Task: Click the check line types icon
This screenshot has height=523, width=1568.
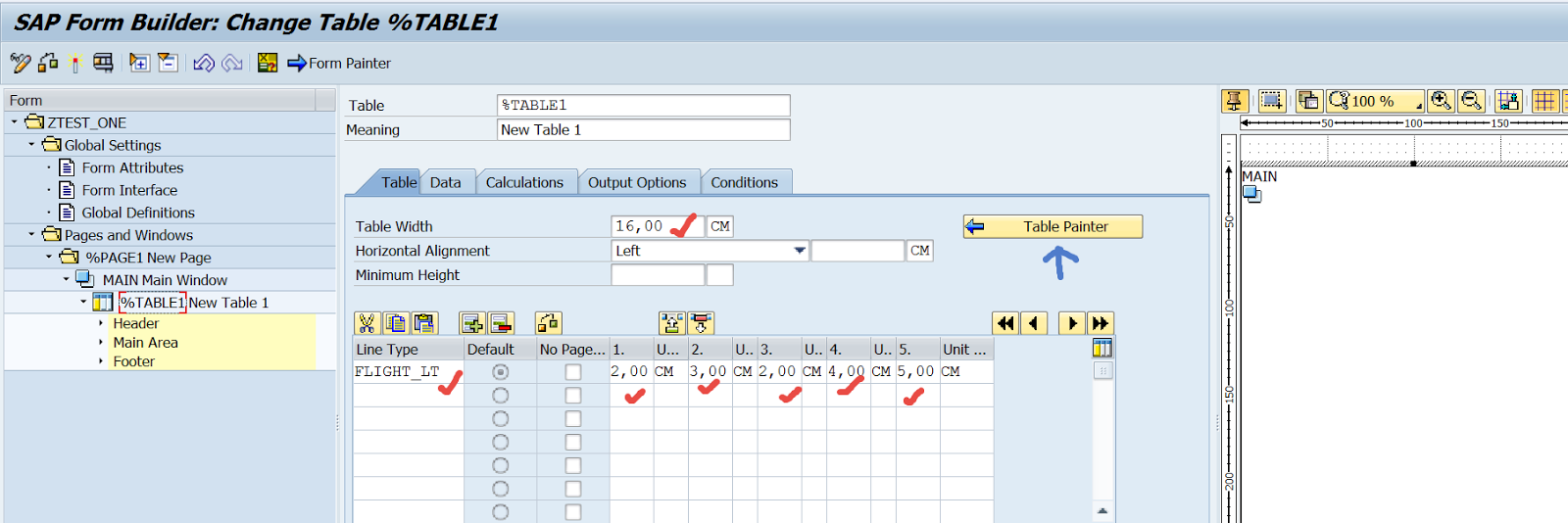Action: 548,323
